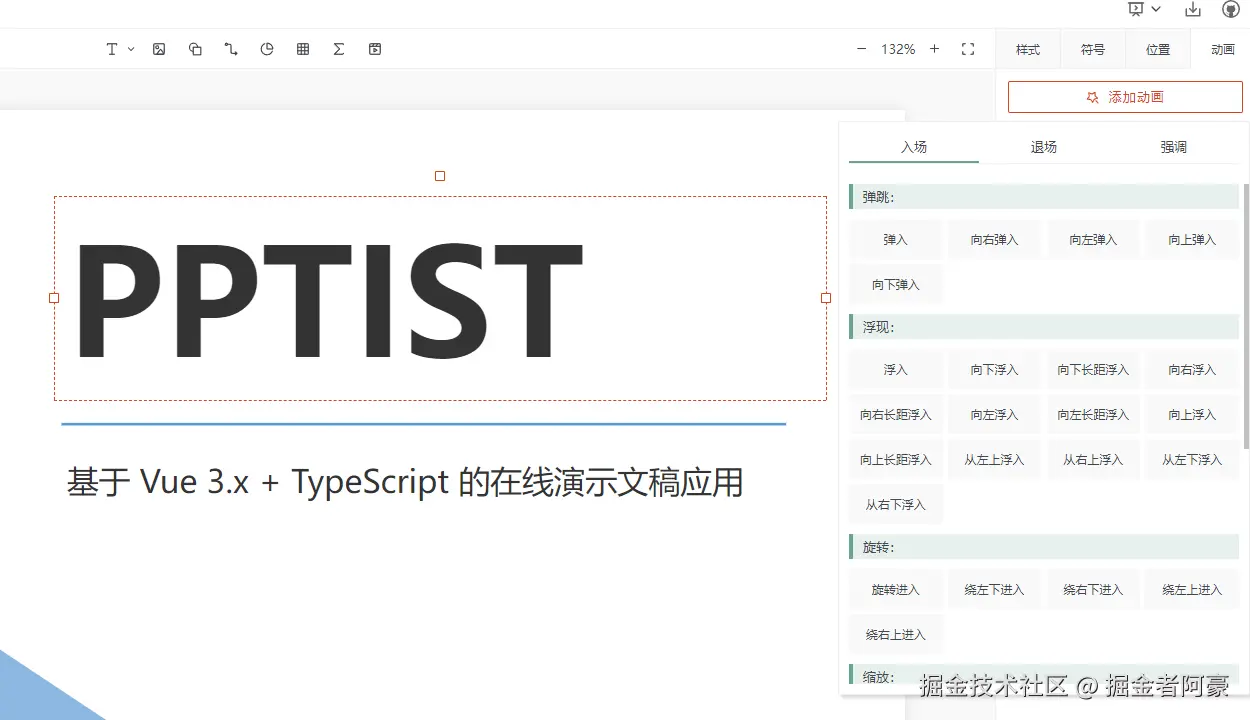The height and width of the screenshot is (720, 1250).
Task: Open the text tool dropdown arrow
Action: coord(131,49)
